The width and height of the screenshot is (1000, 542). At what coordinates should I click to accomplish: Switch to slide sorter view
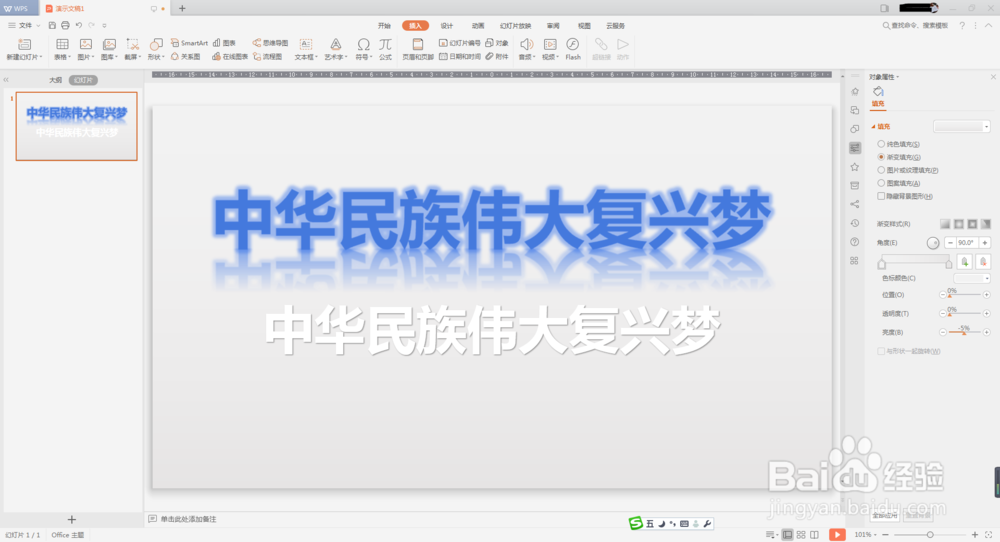click(x=801, y=534)
